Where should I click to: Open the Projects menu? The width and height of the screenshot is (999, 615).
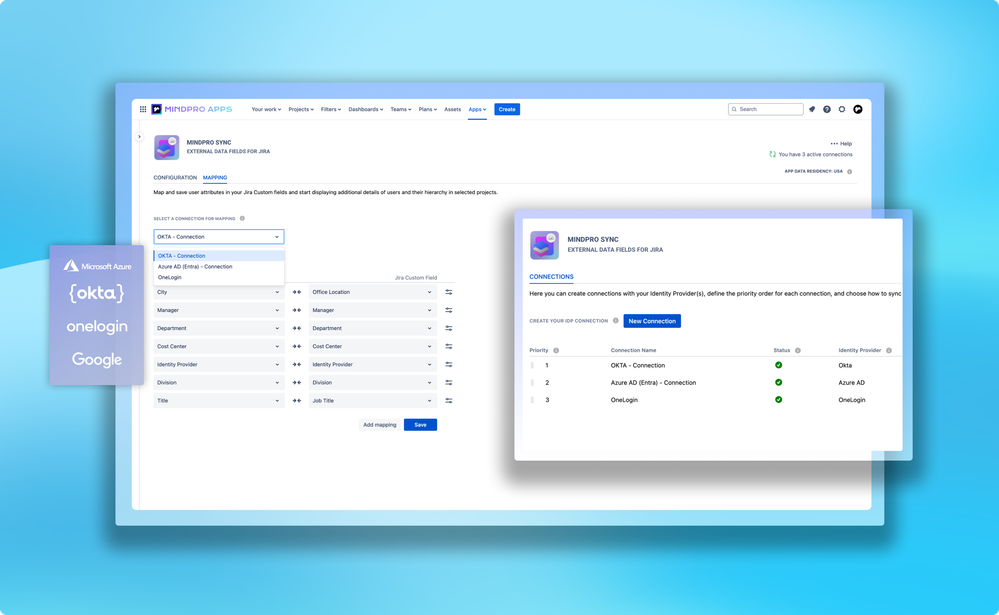pyautogui.click(x=301, y=109)
